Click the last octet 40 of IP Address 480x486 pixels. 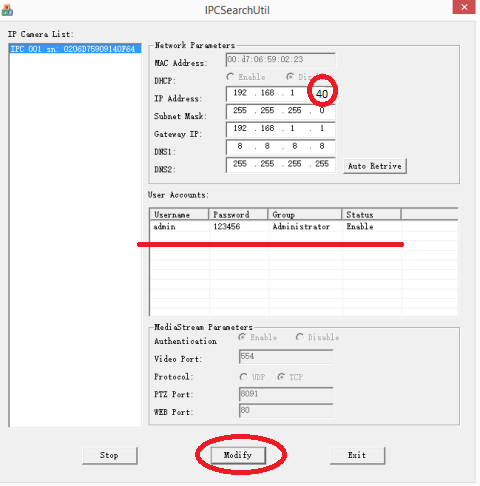(322, 94)
